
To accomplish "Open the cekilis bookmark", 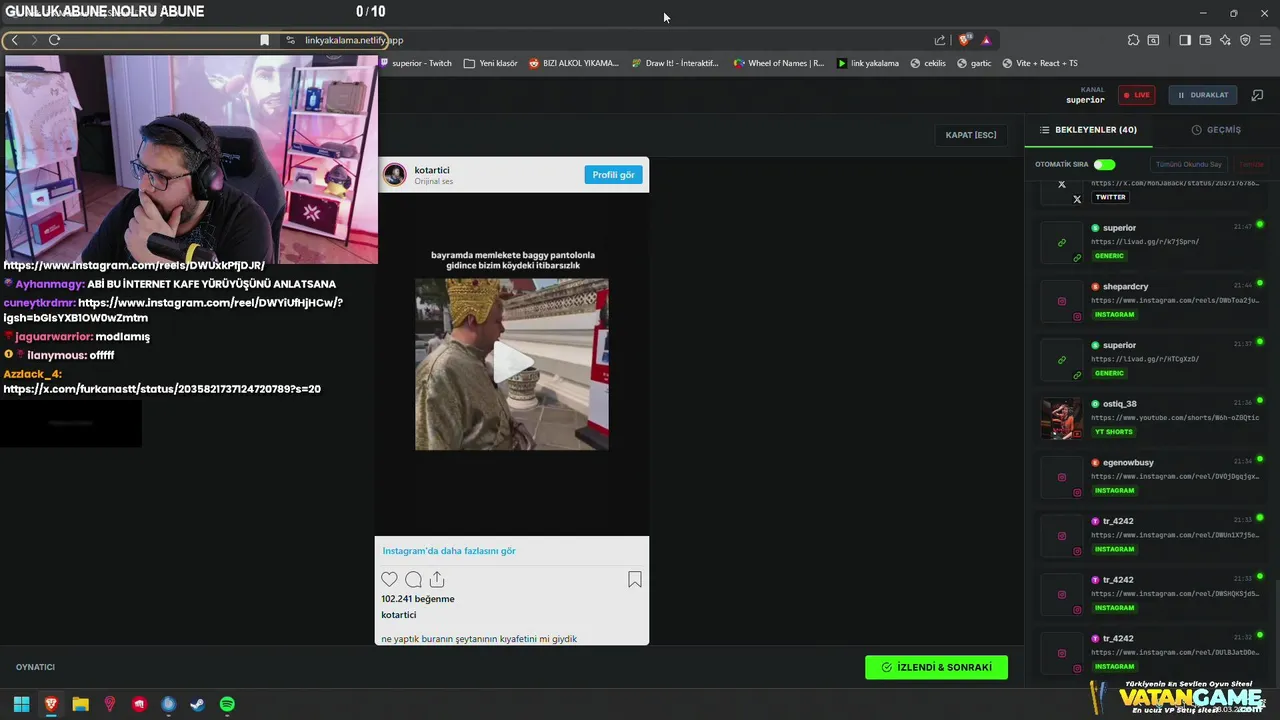I will (928, 63).
